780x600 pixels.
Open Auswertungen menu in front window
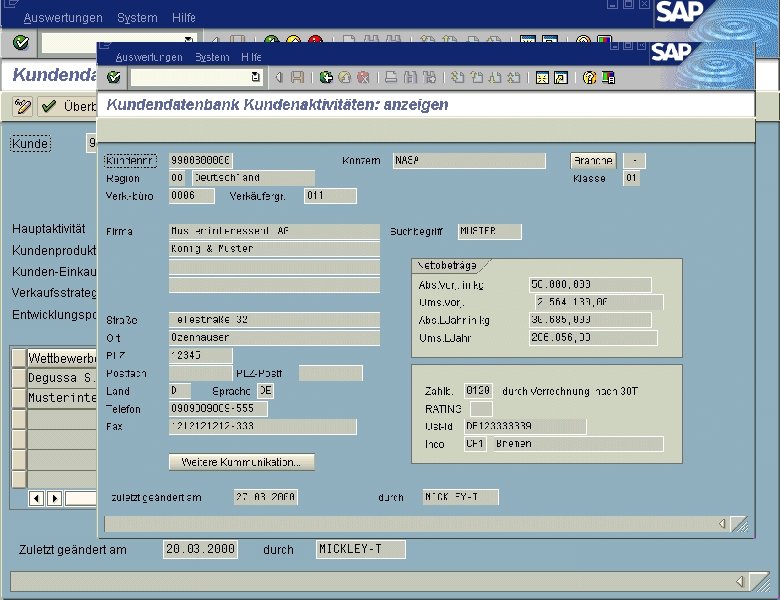point(149,57)
